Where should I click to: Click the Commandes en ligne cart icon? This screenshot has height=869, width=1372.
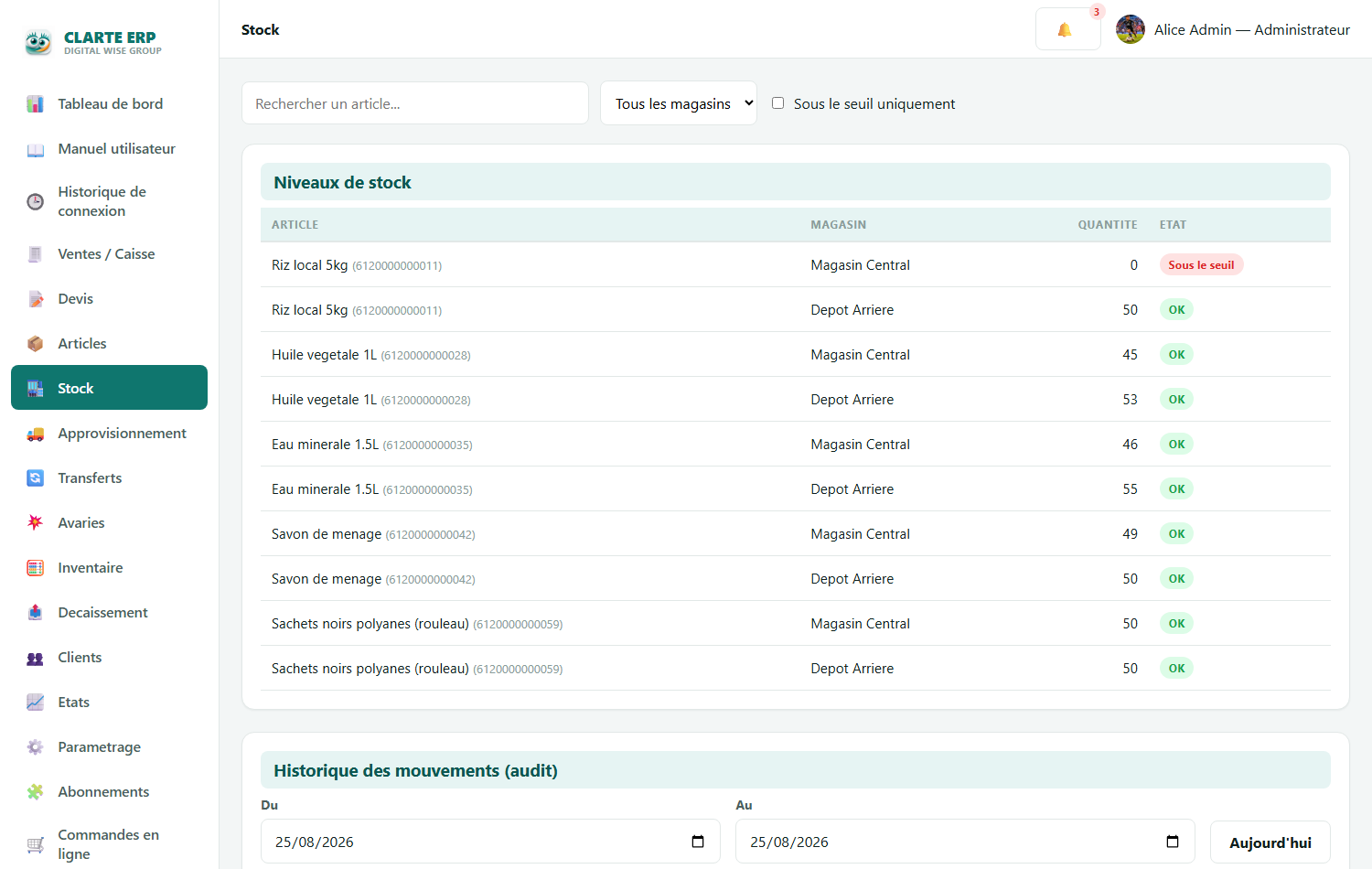(x=35, y=844)
